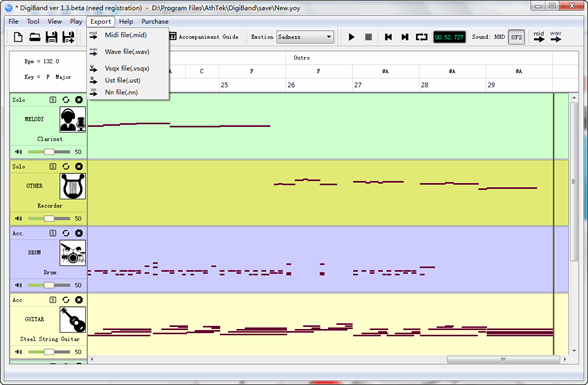Screen dimensions: 588x385
Task: Toggle solo on MELODY track
Action: coord(53,100)
